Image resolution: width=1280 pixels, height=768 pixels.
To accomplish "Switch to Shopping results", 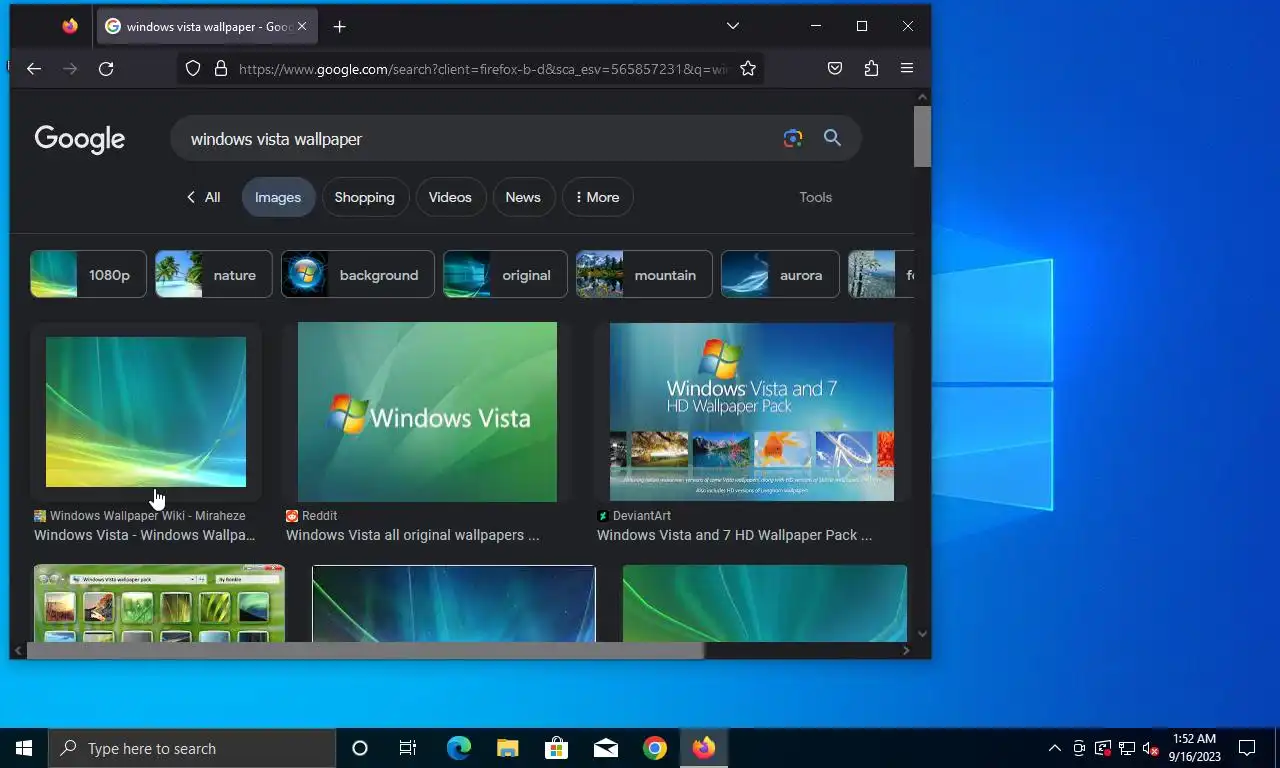I will (364, 197).
